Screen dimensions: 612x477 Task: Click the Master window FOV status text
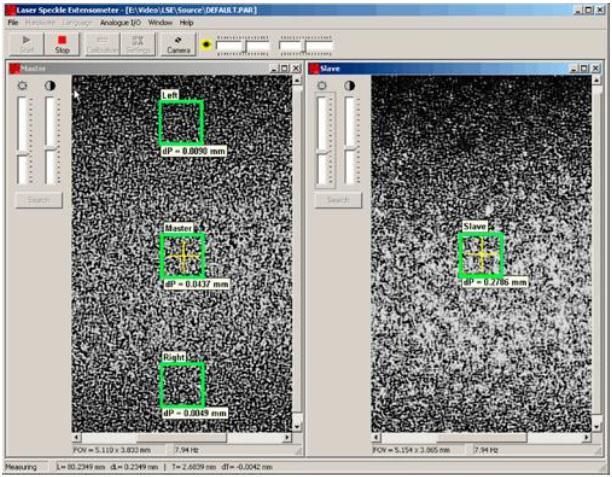click(x=112, y=450)
